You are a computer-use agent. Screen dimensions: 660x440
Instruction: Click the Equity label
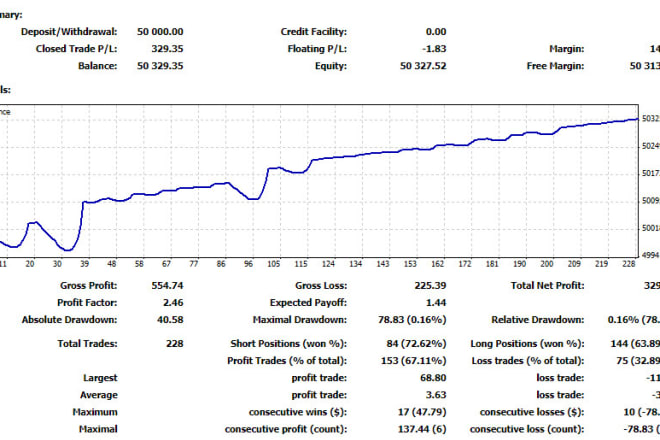pyautogui.click(x=331, y=66)
